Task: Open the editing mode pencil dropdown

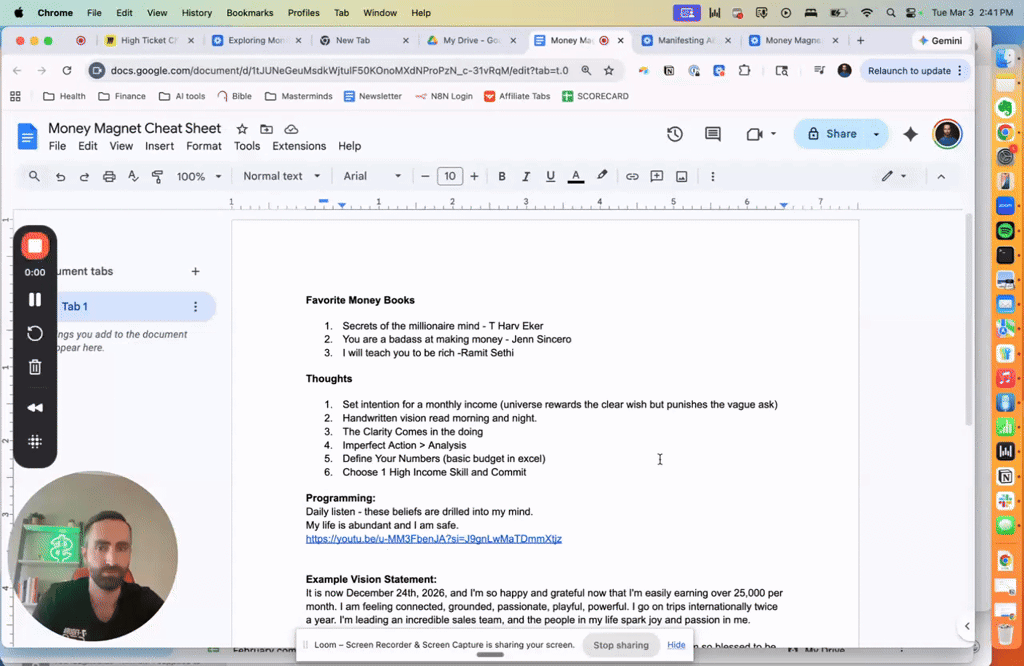Action: (893, 176)
